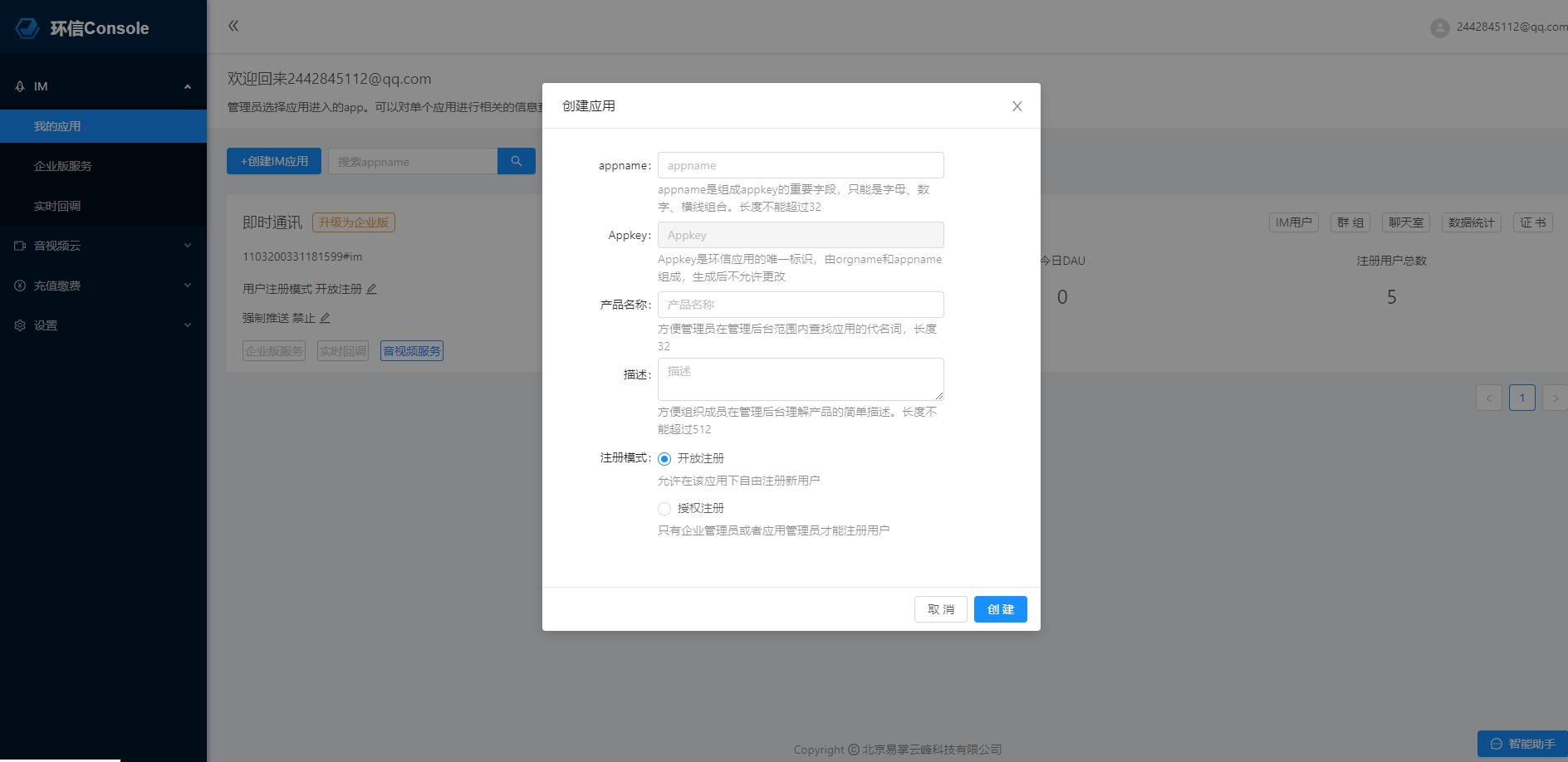This screenshot has width=1568, height=762.
Task: Click the 充值缴费 coin icon in the sidebar
Action: [x=20, y=286]
